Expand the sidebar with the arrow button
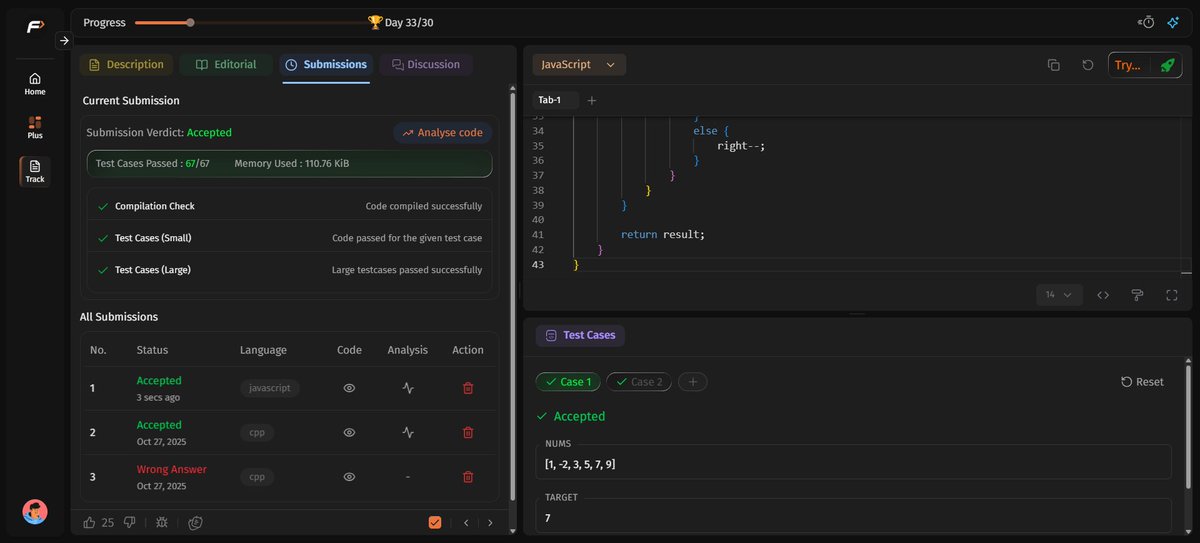 point(64,41)
